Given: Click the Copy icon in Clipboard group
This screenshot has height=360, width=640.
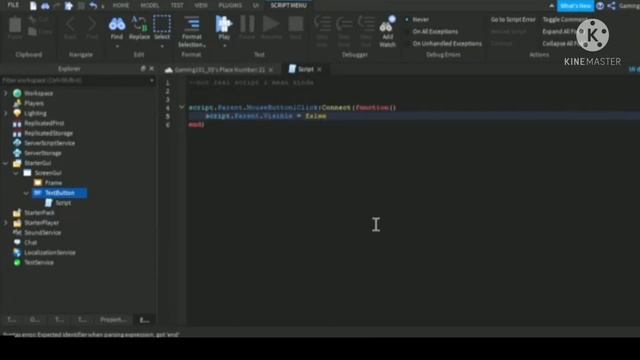Looking at the screenshot, I should pyautogui.click(x=32, y=31).
